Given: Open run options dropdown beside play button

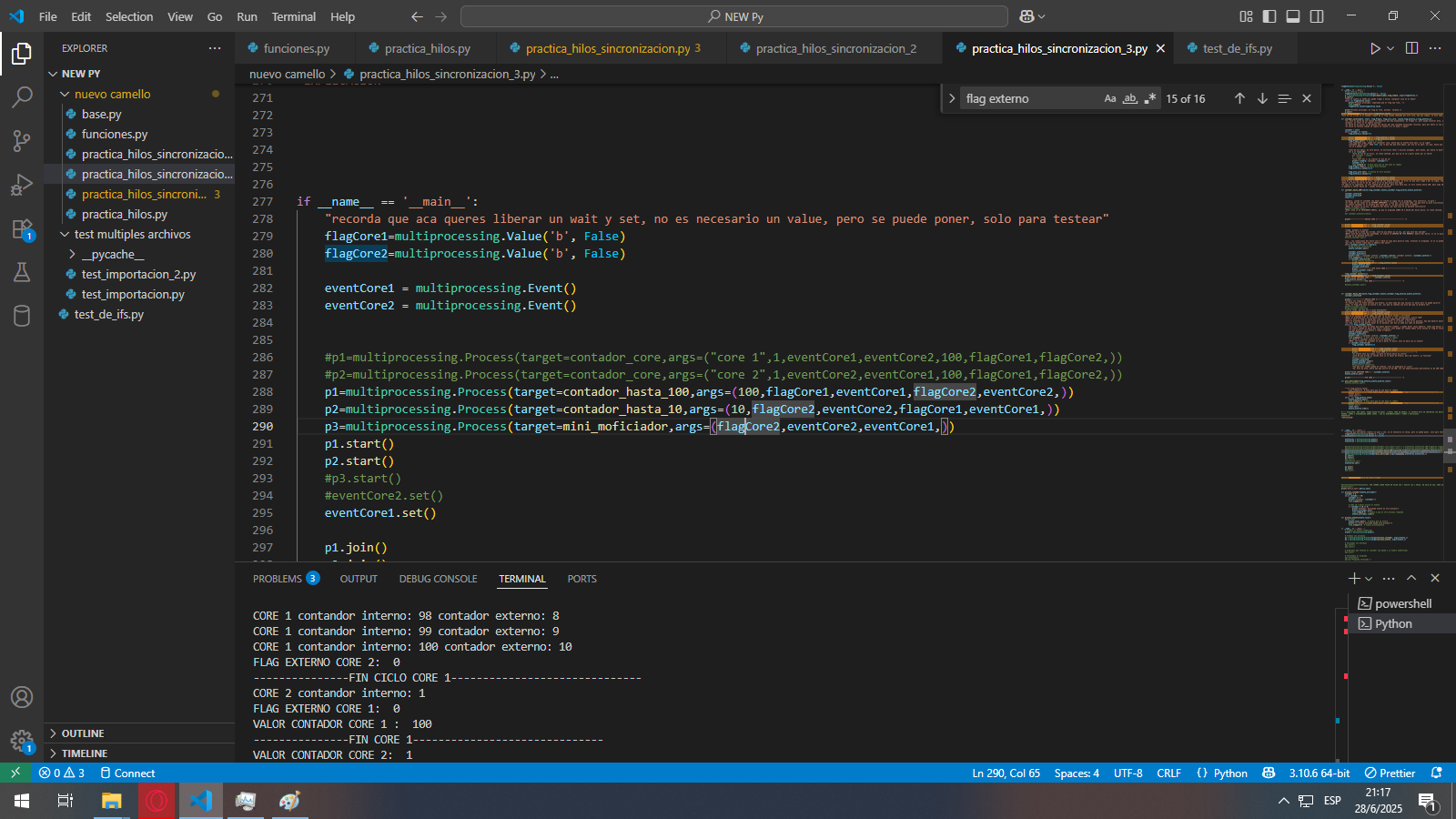Looking at the screenshot, I should (x=1390, y=48).
